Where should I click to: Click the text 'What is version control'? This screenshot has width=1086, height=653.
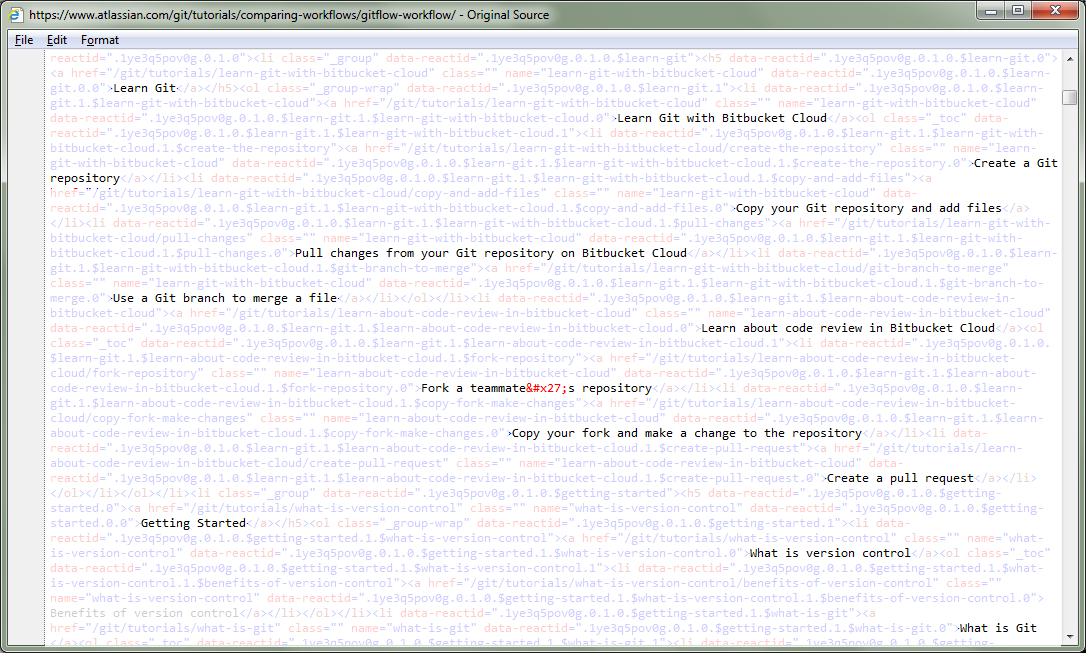pos(830,553)
